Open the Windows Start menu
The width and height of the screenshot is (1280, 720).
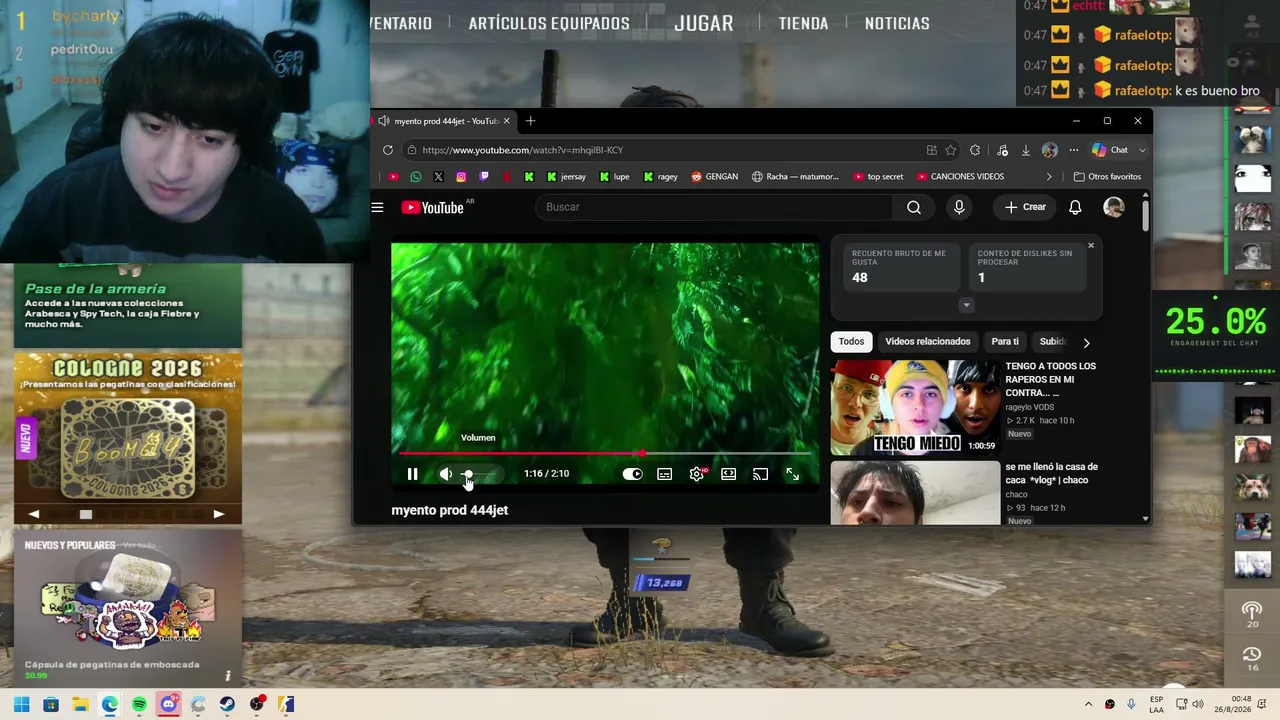tap(21, 705)
